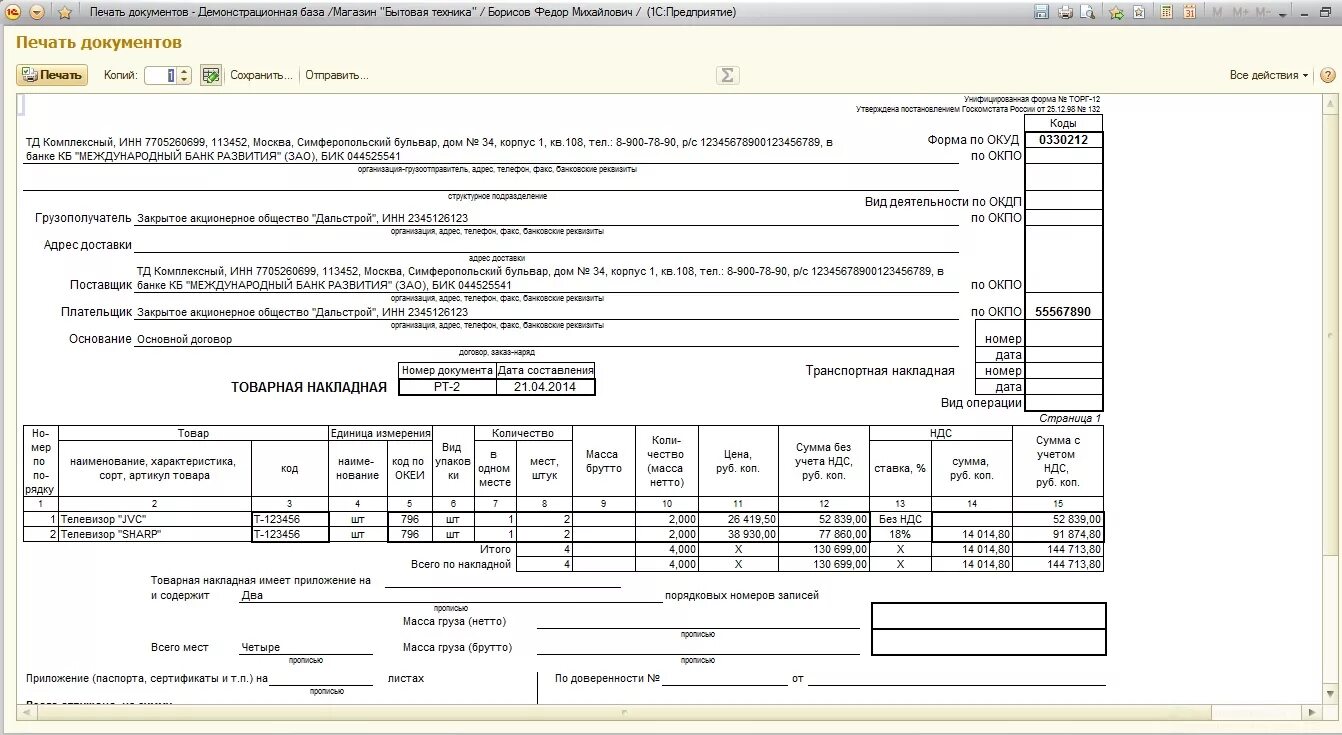Screen dimensions: 1342x735
Task: Select date cell 21.04.2014
Action: [x=545, y=386]
